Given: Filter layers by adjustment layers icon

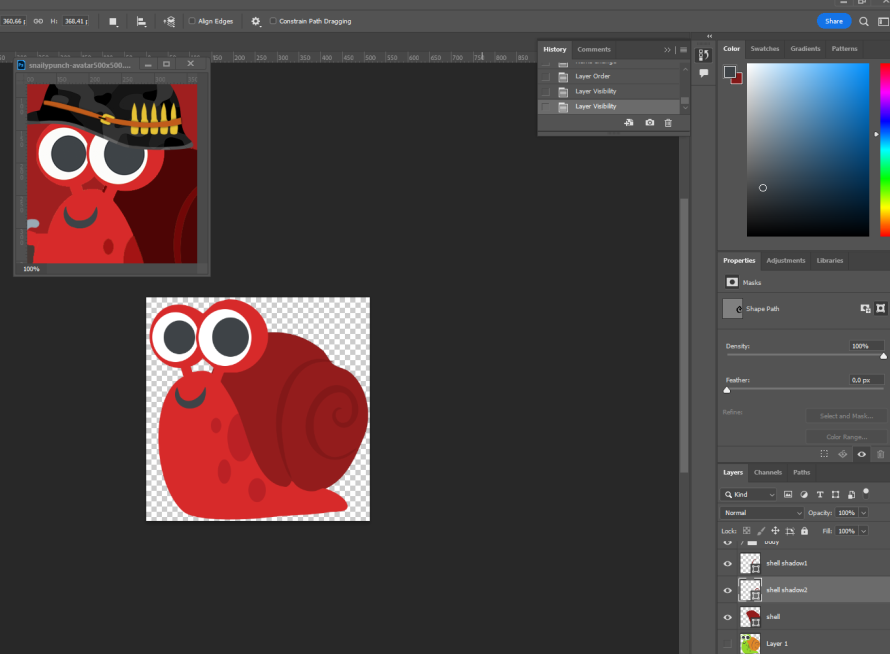Looking at the screenshot, I should (x=804, y=494).
